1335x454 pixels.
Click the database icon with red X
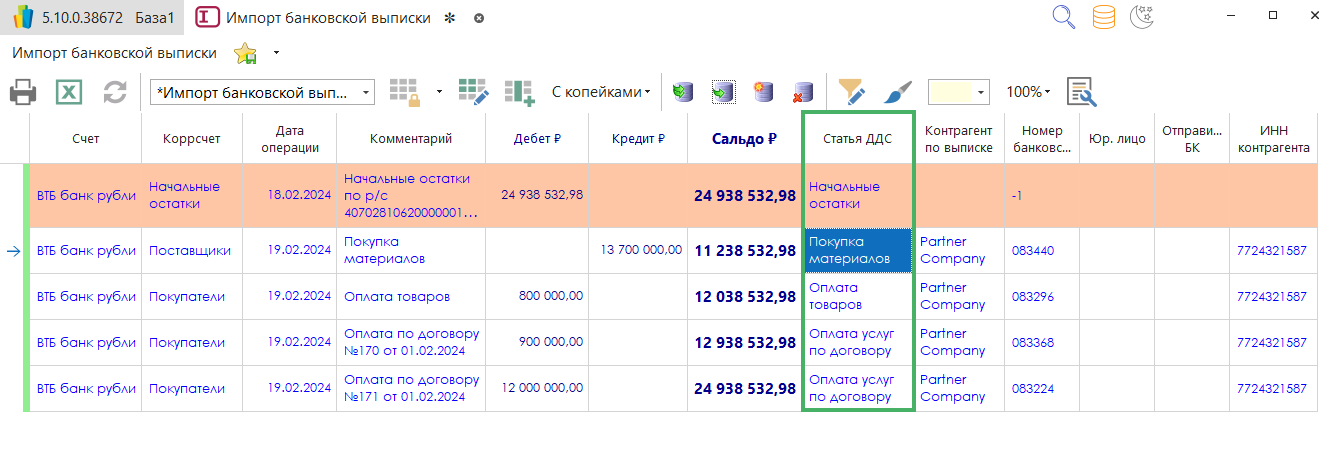pyautogui.click(x=802, y=92)
